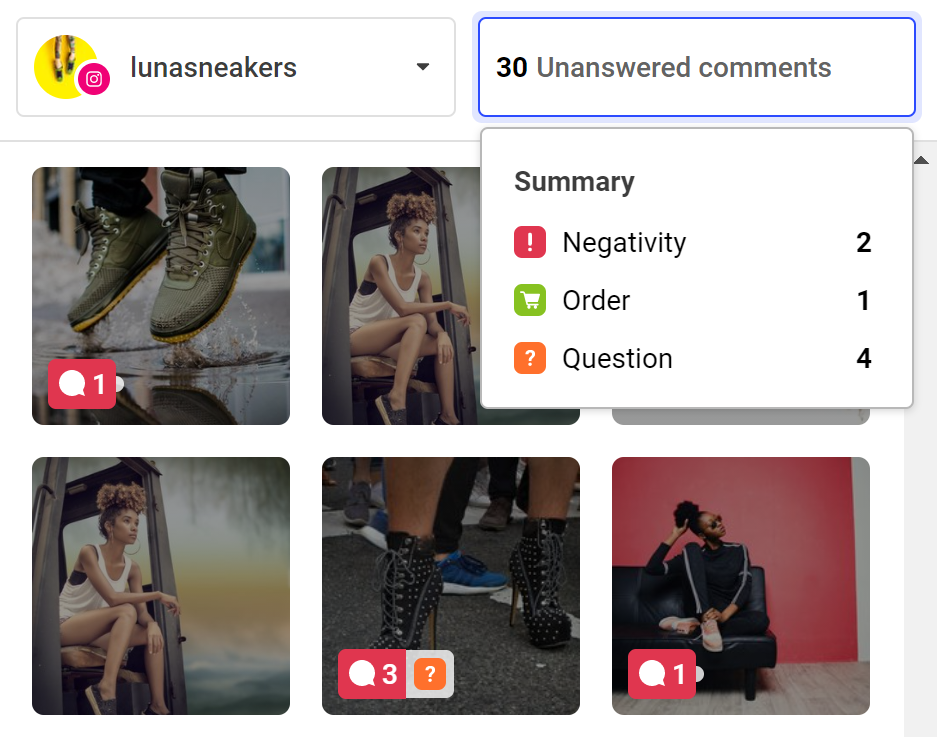This screenshot has height=737, width=937.
Task: Click the orange question badge on heels photo
Action: [430, 674]
